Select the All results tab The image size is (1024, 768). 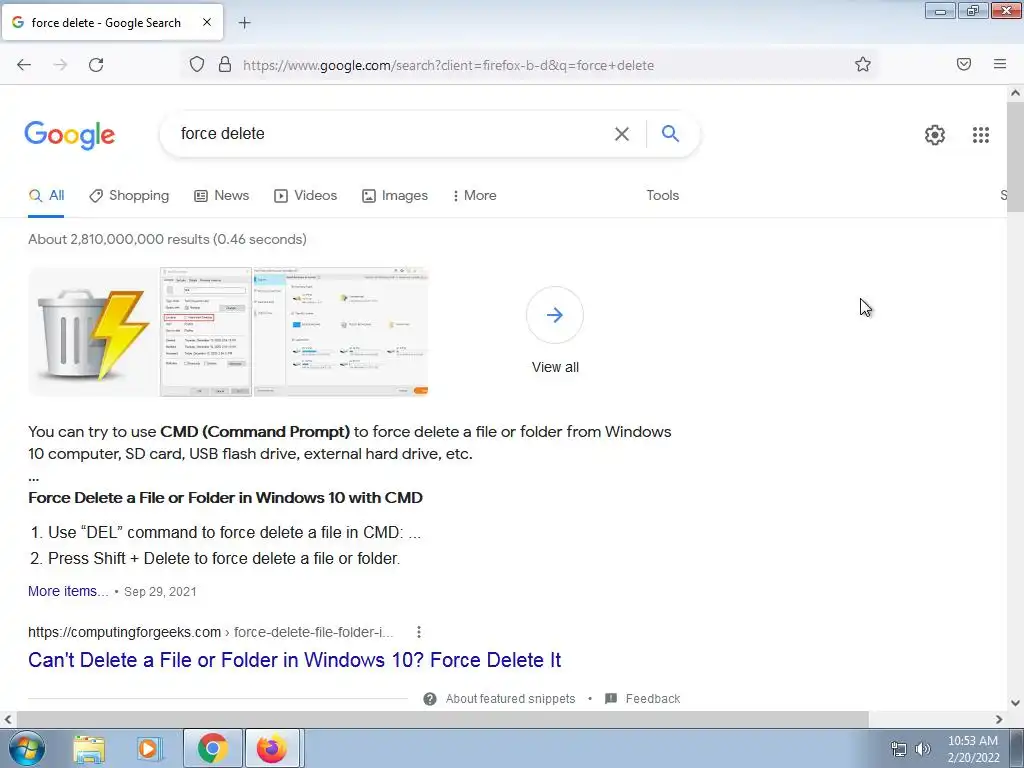46,196
